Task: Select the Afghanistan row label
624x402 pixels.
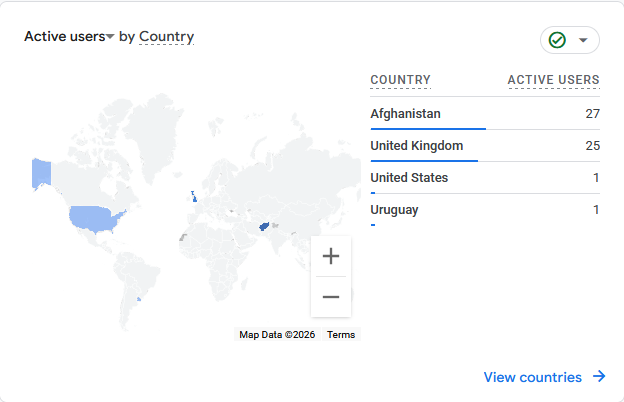Action: click(x=405, y=114)
